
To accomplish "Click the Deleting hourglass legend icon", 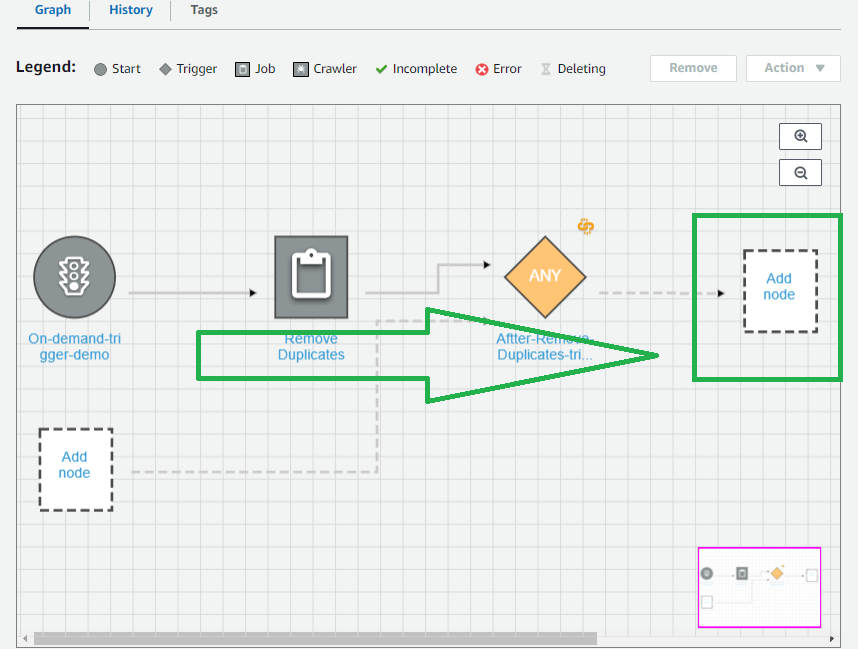I will [546, 69].
